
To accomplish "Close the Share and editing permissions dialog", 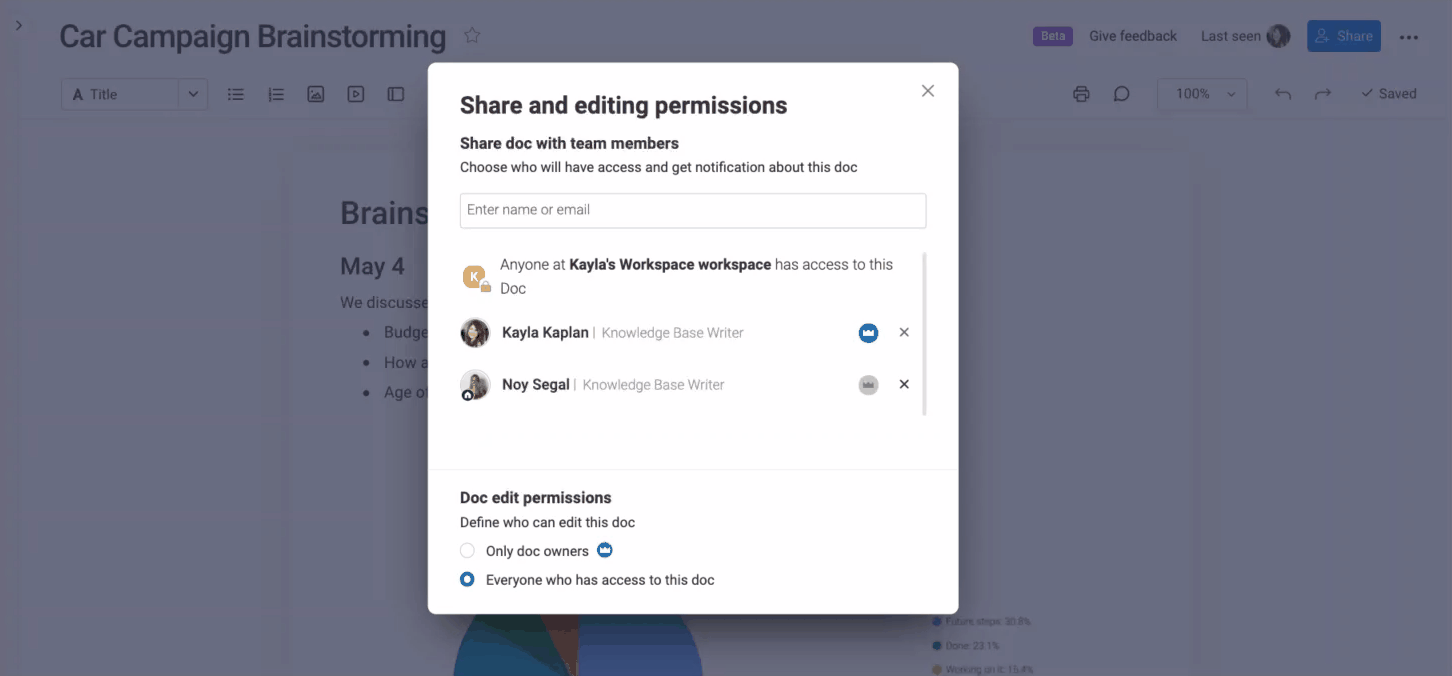I will tap(928, 91).
